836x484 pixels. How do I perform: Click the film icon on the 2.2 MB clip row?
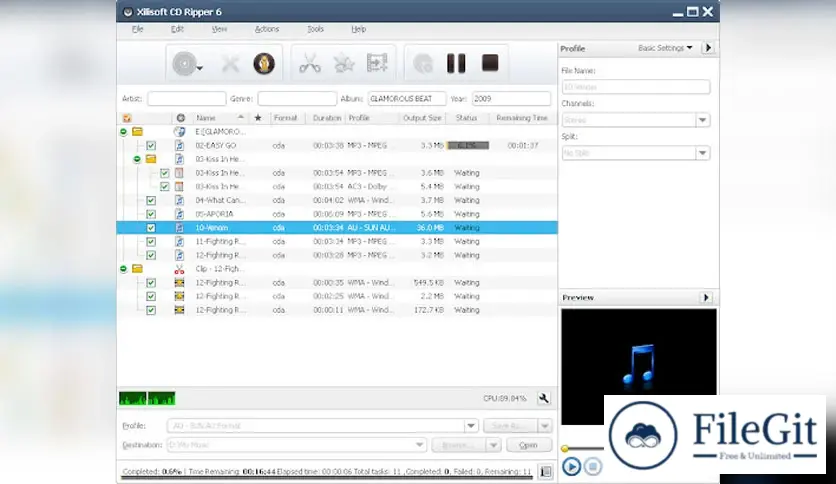(179, 296)
